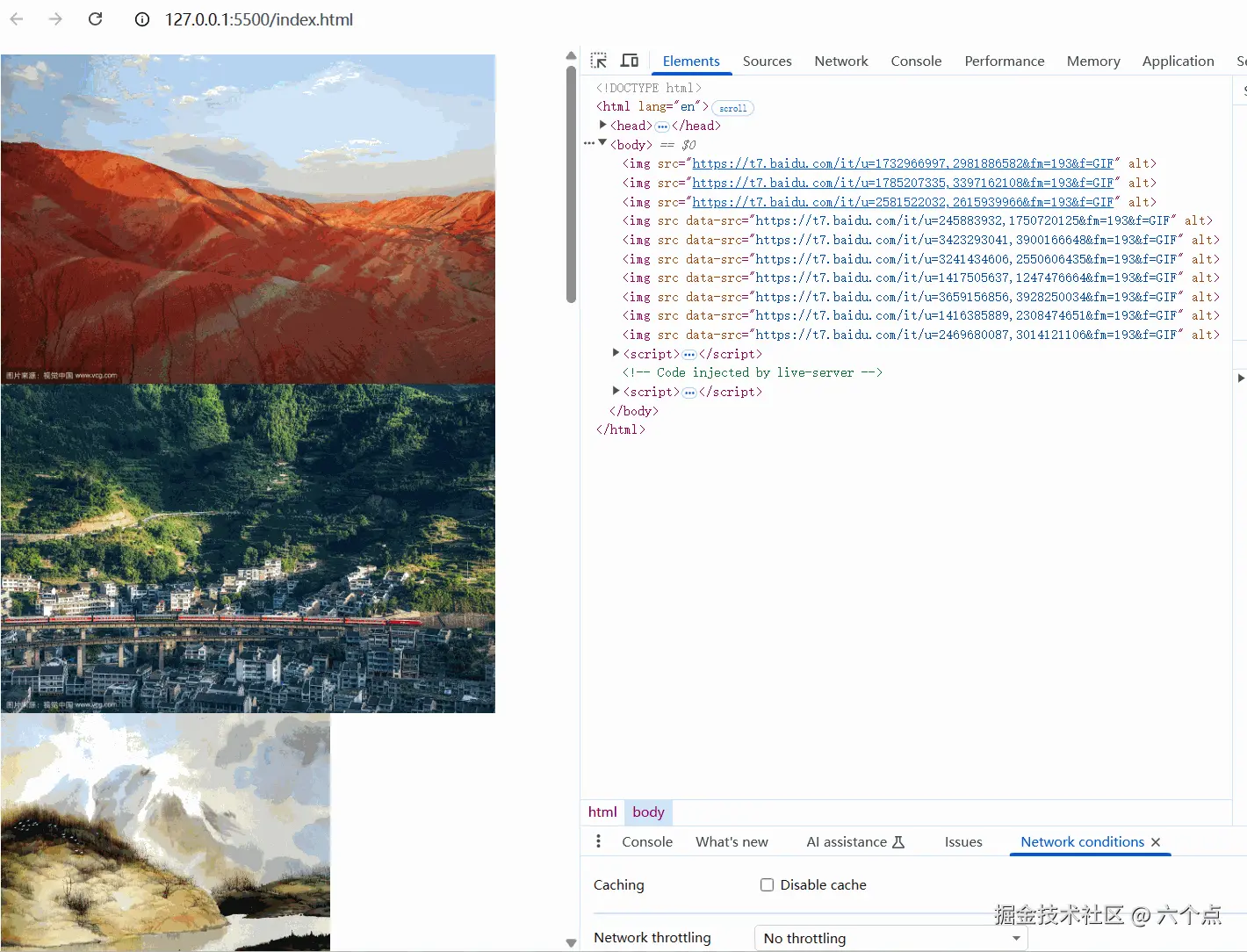This screenshot has width=1247, height=952.
Task: Select the img row with data-src u=3659156856
Action: pos(920,297)
